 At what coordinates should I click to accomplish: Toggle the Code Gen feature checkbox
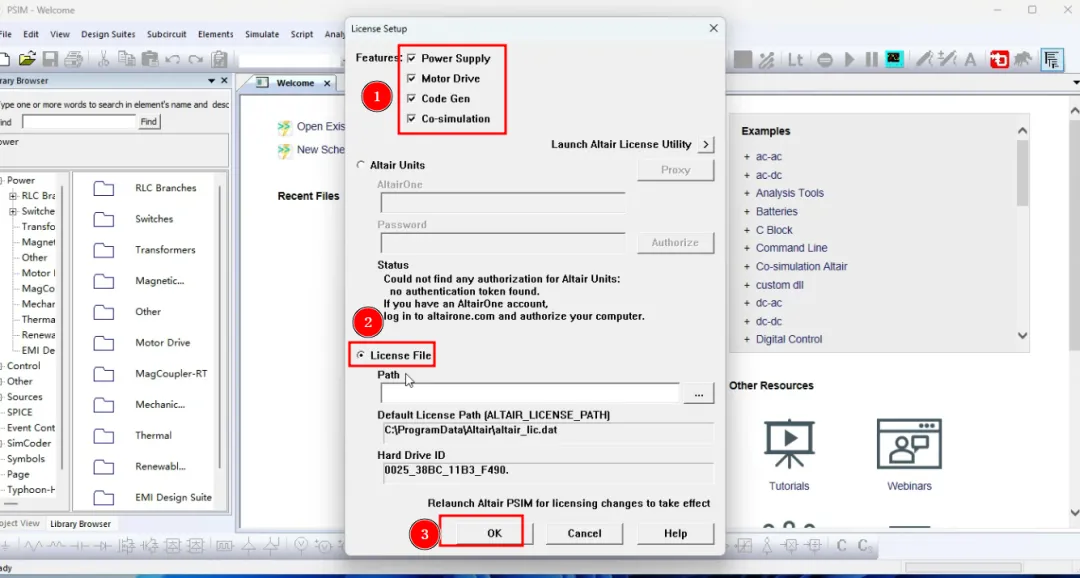(x=412, y=99)
